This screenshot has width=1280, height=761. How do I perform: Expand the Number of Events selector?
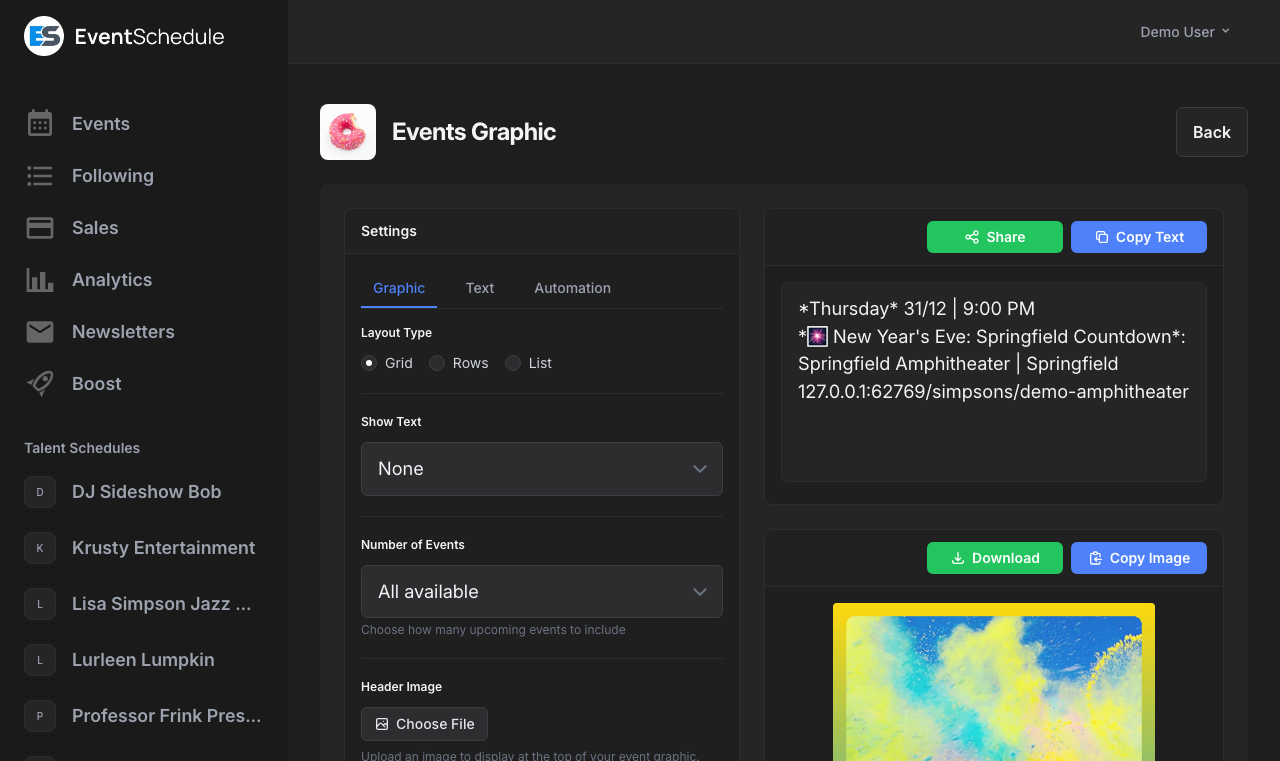[x=541, y=591]
